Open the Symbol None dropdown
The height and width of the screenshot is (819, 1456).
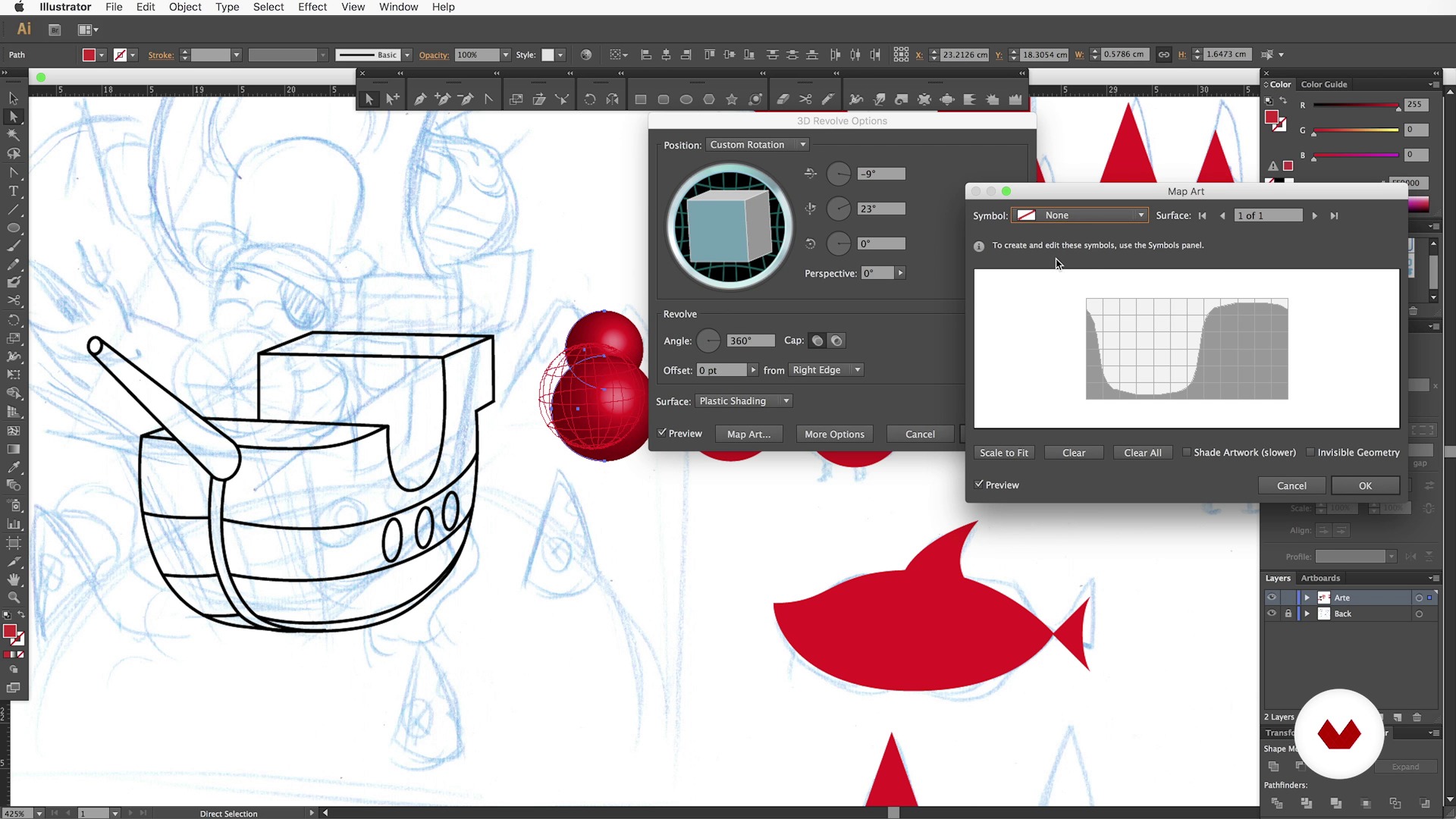pos(1080,215)
